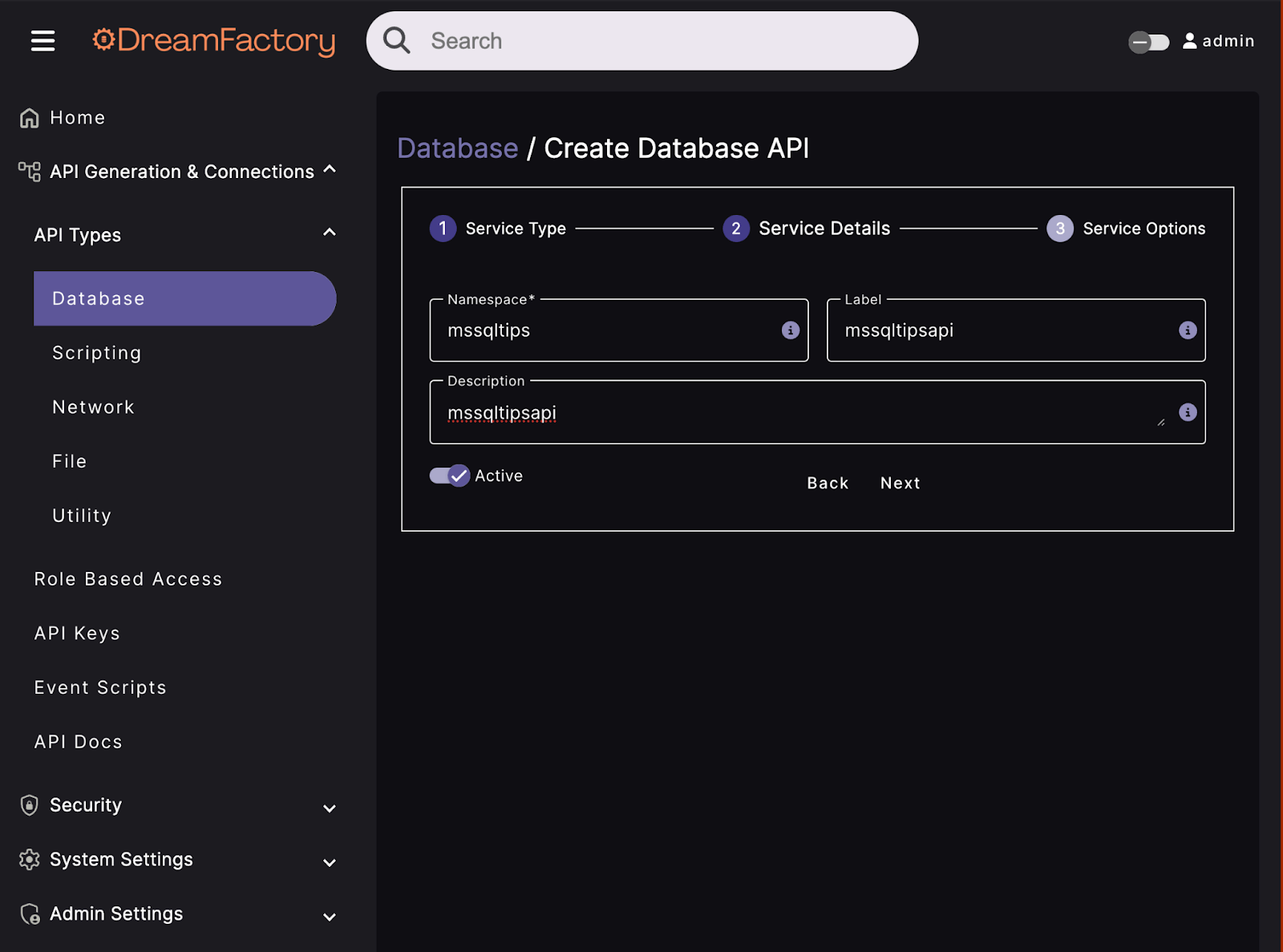
Task: Show info for the Description field
Action: point(1188,412)
